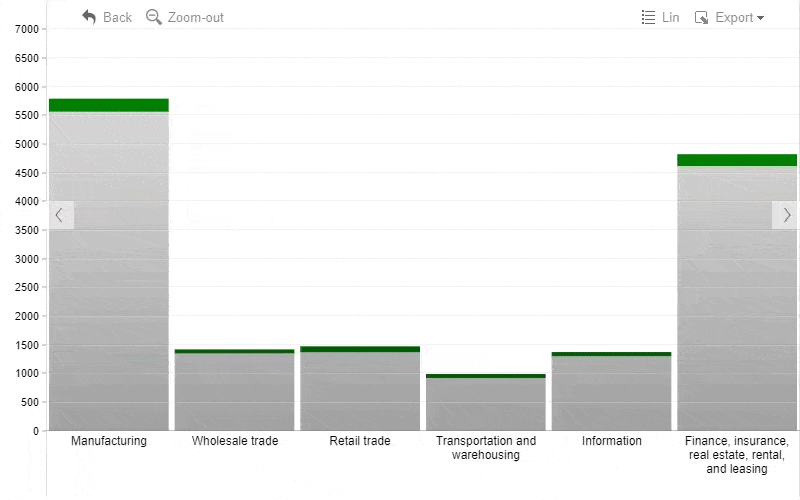Viewport: 800px width, 500px height.
Task: Click green segment atop Information bar
Action: pyautogui.click(x=611, y=354)
